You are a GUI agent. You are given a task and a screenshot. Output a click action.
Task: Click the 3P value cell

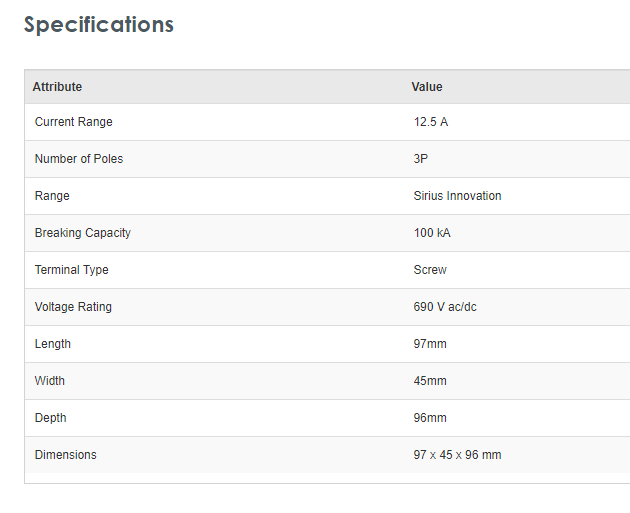click(x=421, y=159)
